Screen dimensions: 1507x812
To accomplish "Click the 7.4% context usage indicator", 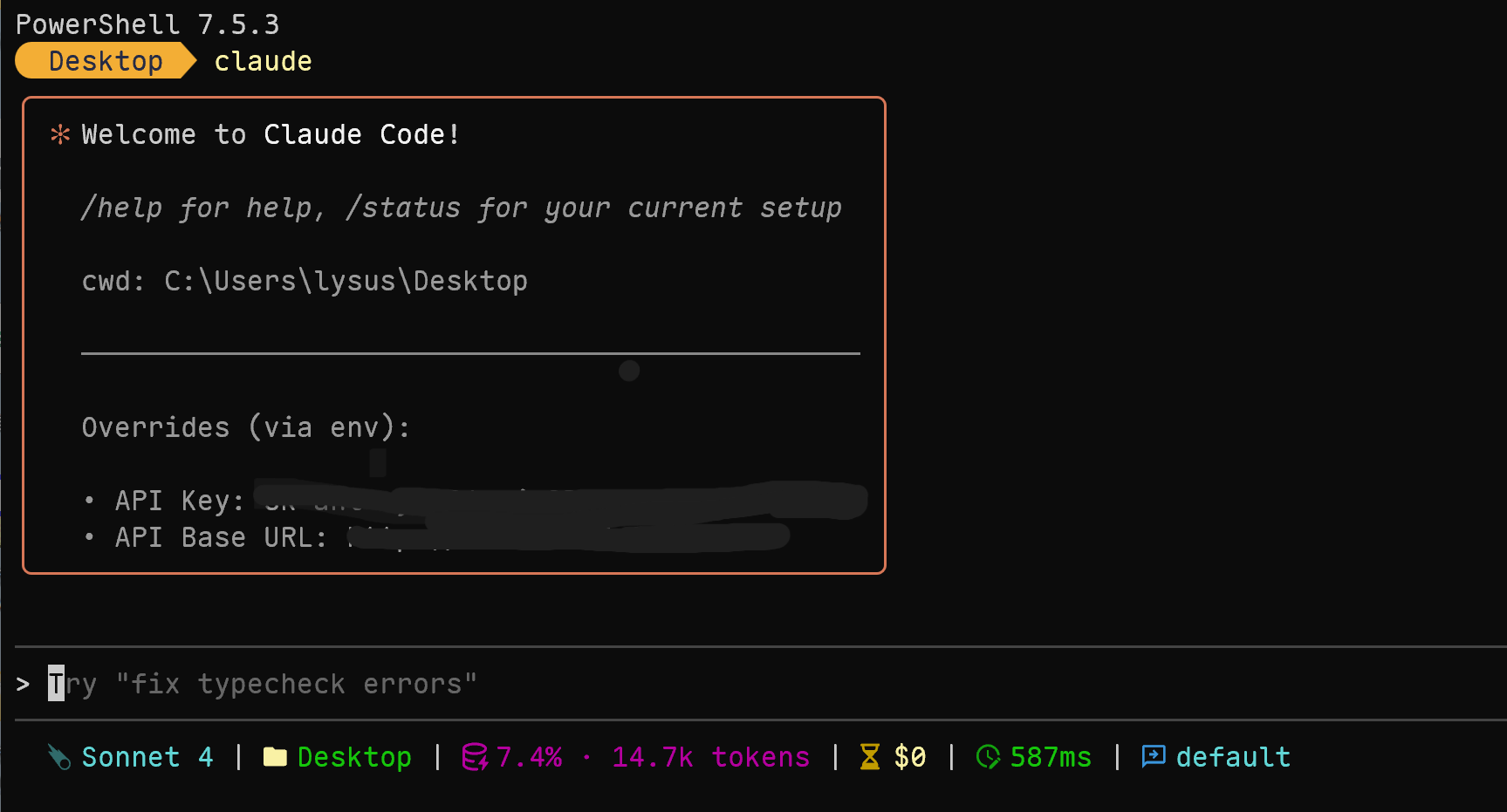I will click(529, 757).
